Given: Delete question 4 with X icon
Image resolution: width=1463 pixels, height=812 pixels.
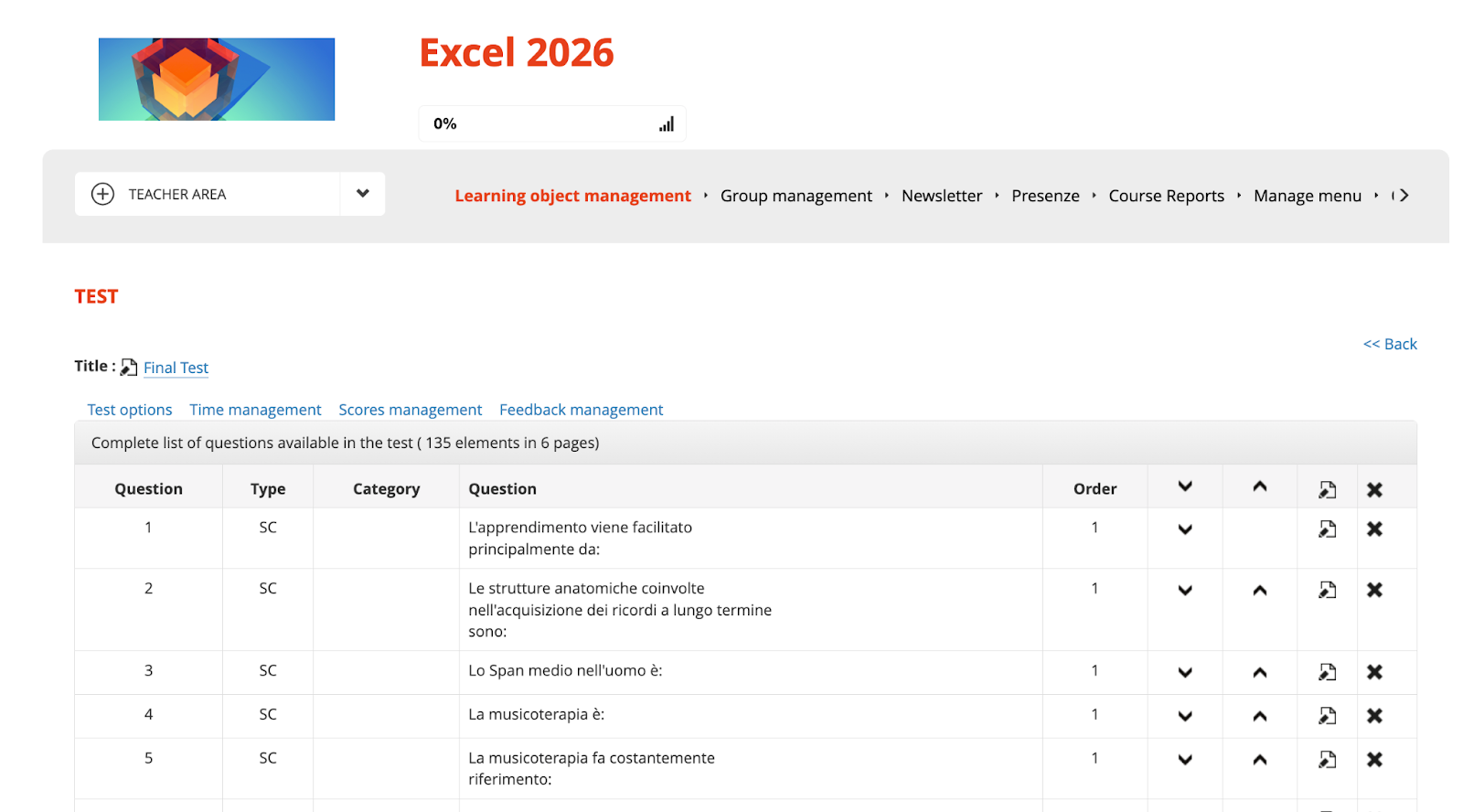Looking at the screenshot, I should 1373,716.
